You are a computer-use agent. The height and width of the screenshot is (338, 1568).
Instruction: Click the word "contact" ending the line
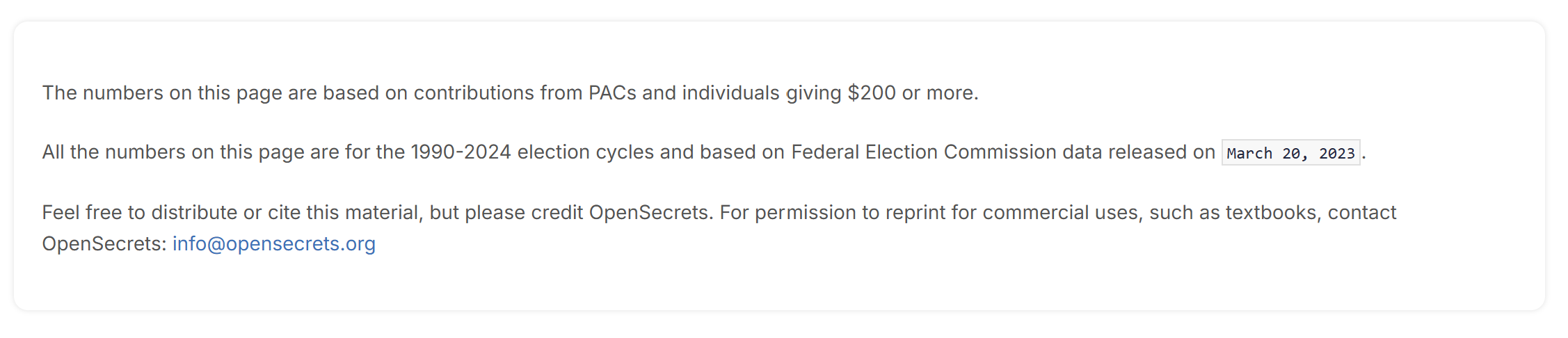1361,213
